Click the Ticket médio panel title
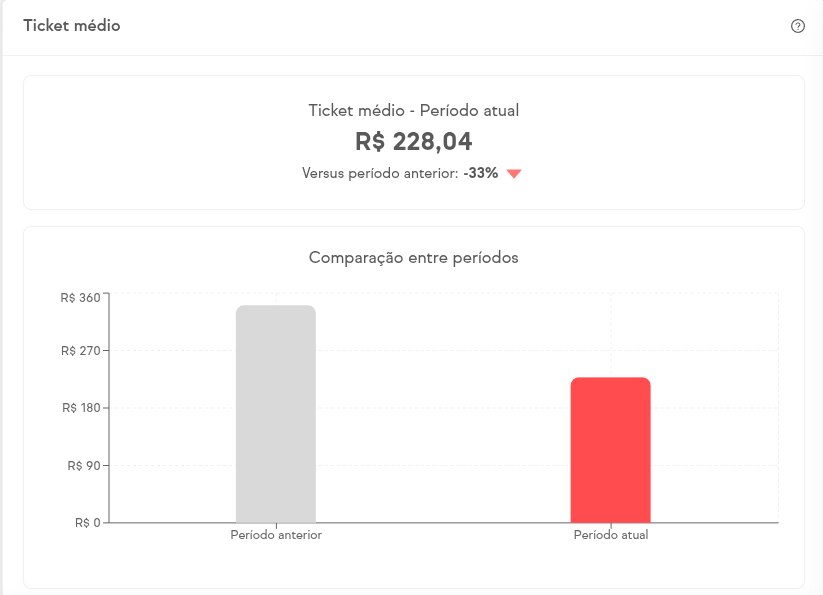 (x=72, y=26)
